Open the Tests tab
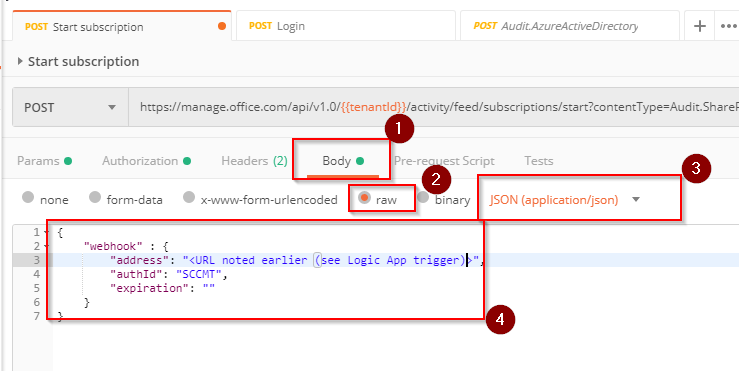This screenshot has height=371, width=739. 539,161
